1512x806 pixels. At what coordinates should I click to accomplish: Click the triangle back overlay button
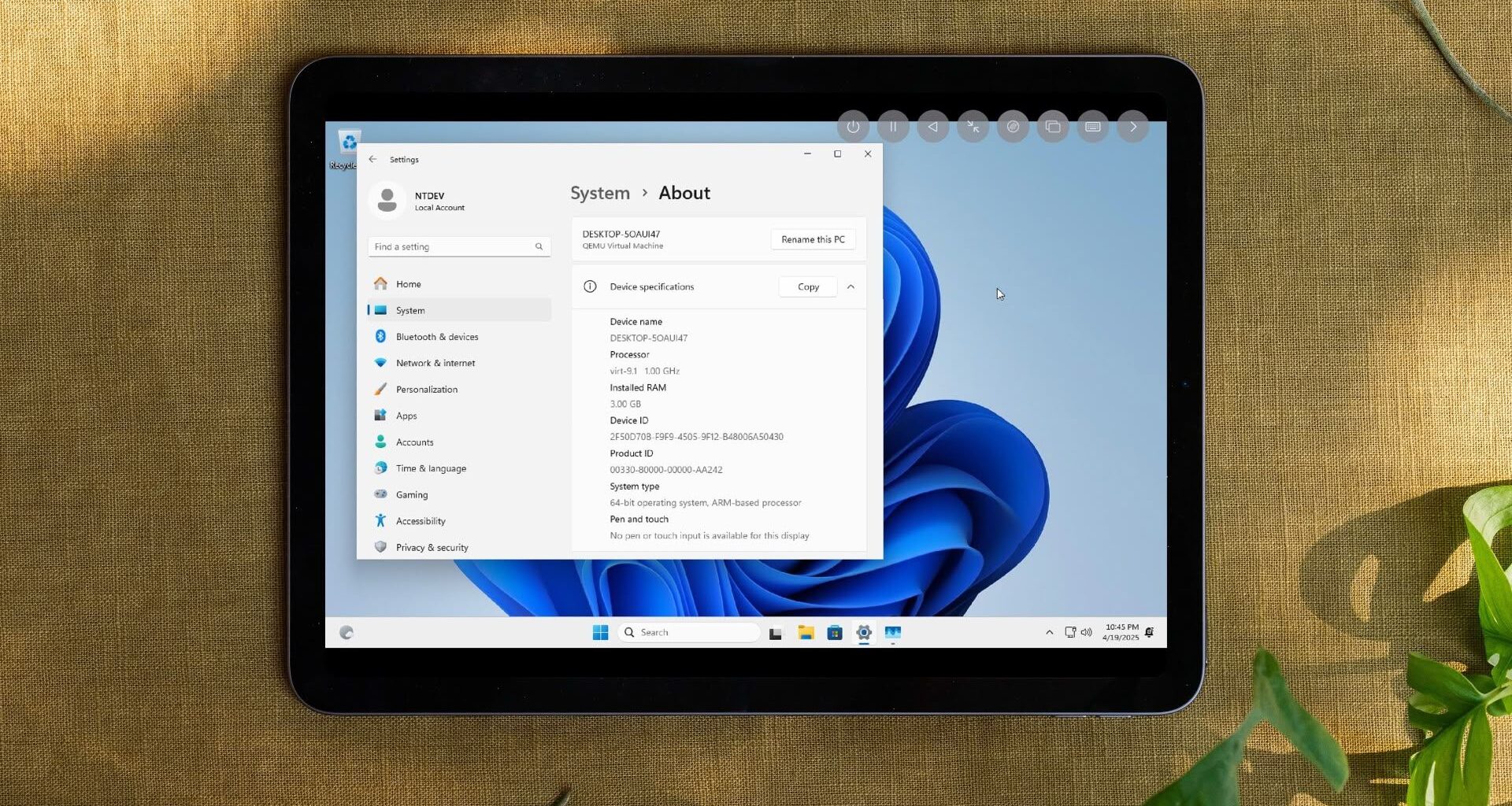933,127
